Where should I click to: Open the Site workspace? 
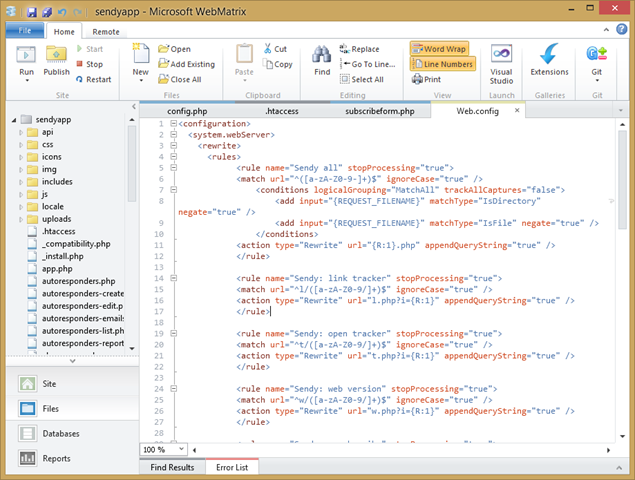coord(72,384)
